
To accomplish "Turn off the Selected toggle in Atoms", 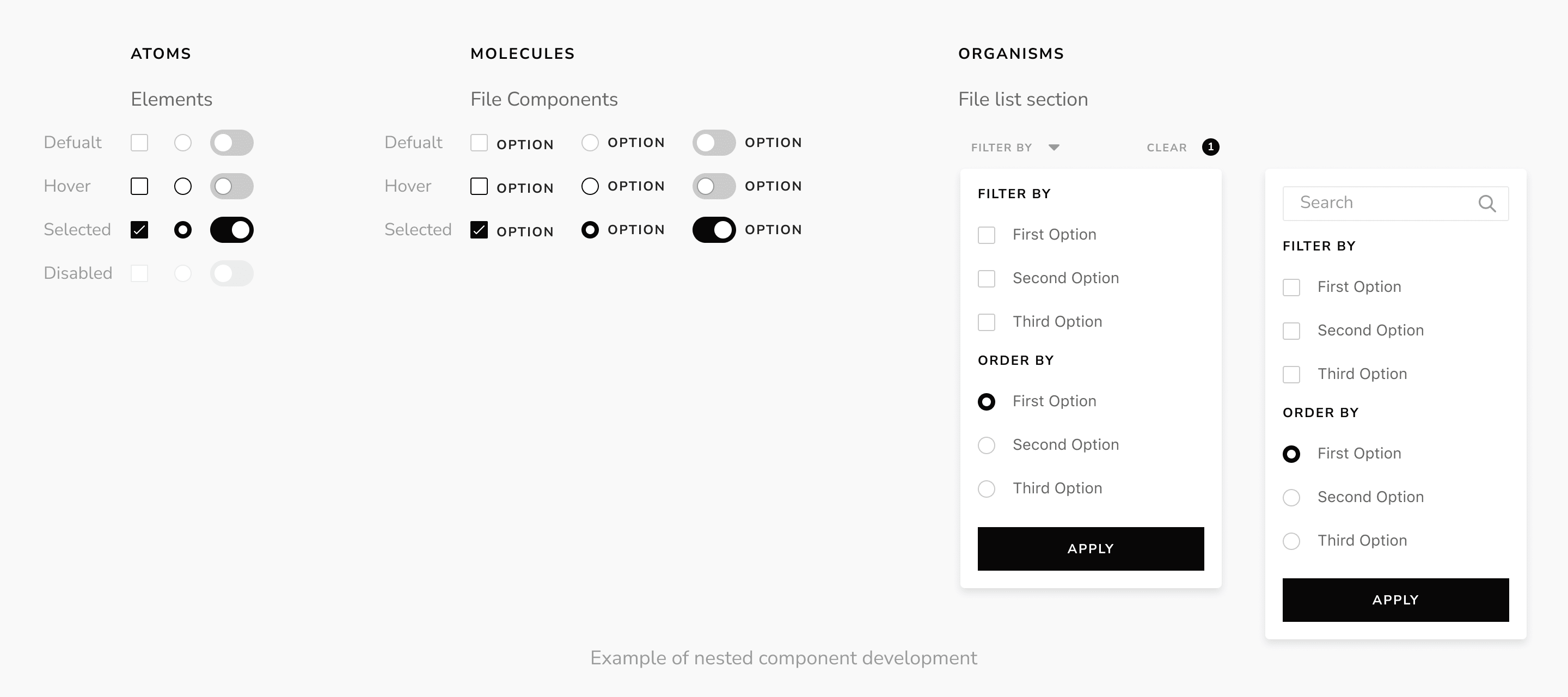I will click(x=232, y=229).
